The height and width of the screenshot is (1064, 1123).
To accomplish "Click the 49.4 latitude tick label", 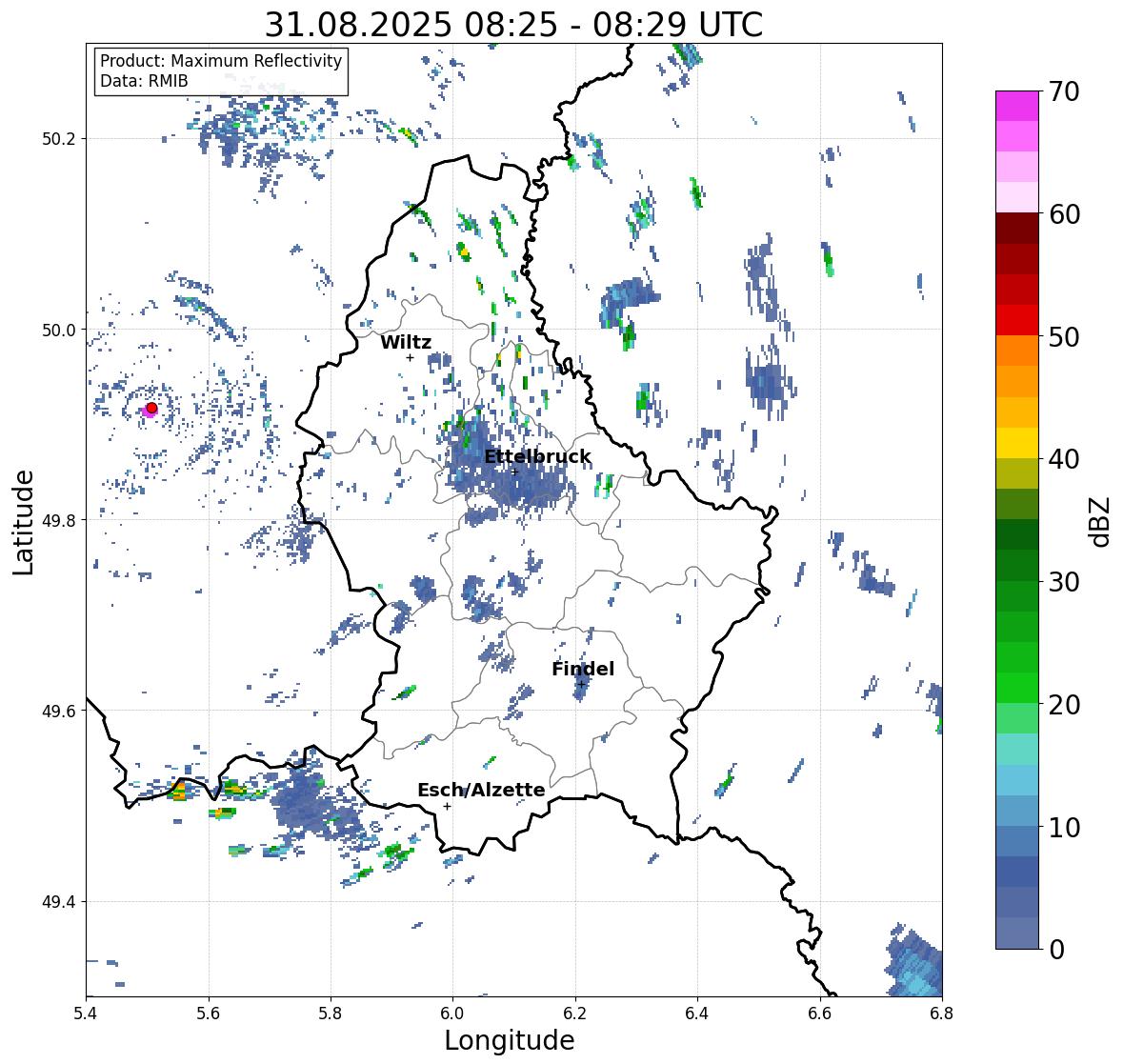I will pos(60,902).
